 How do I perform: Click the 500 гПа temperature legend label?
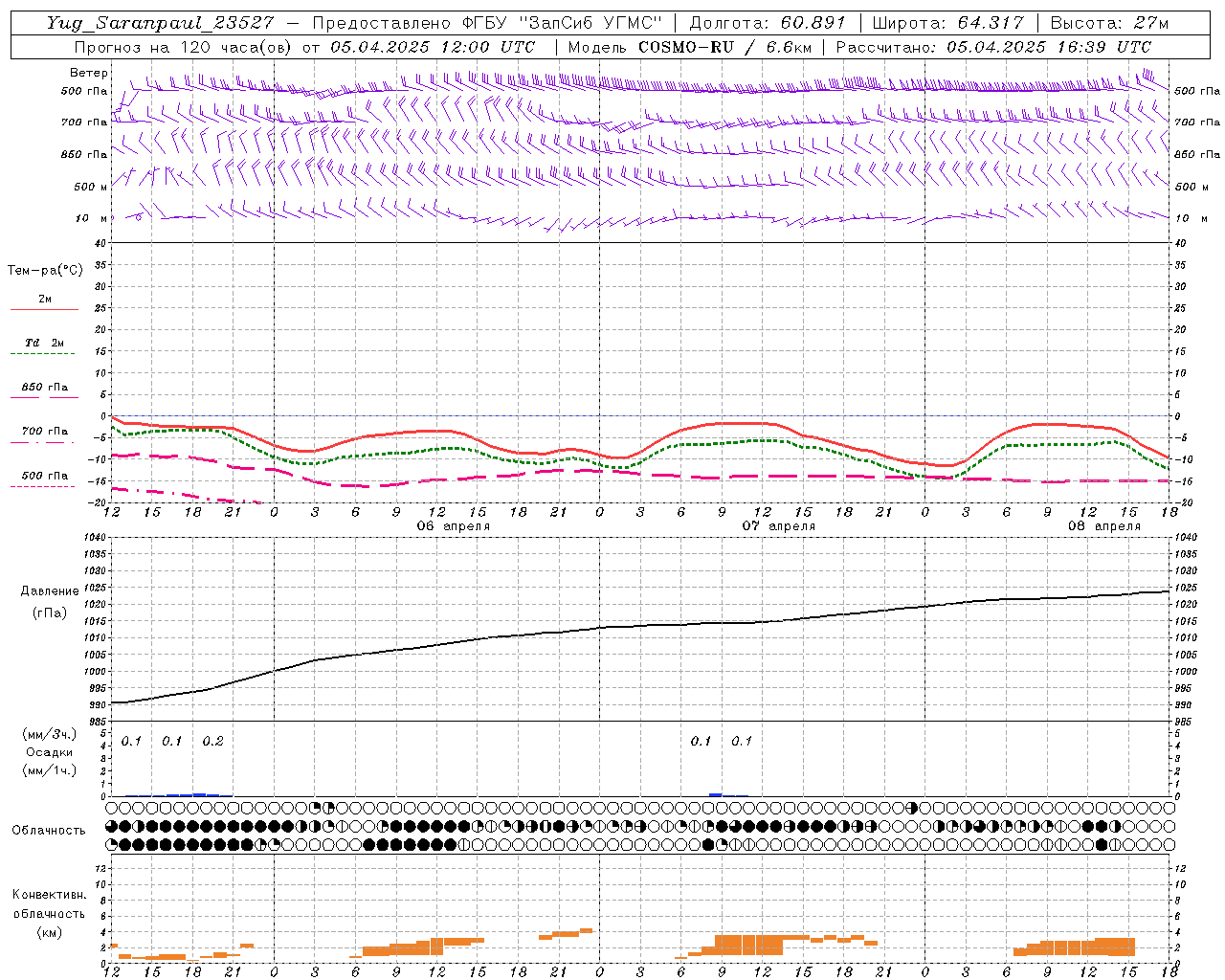click(x=45, y=476)
